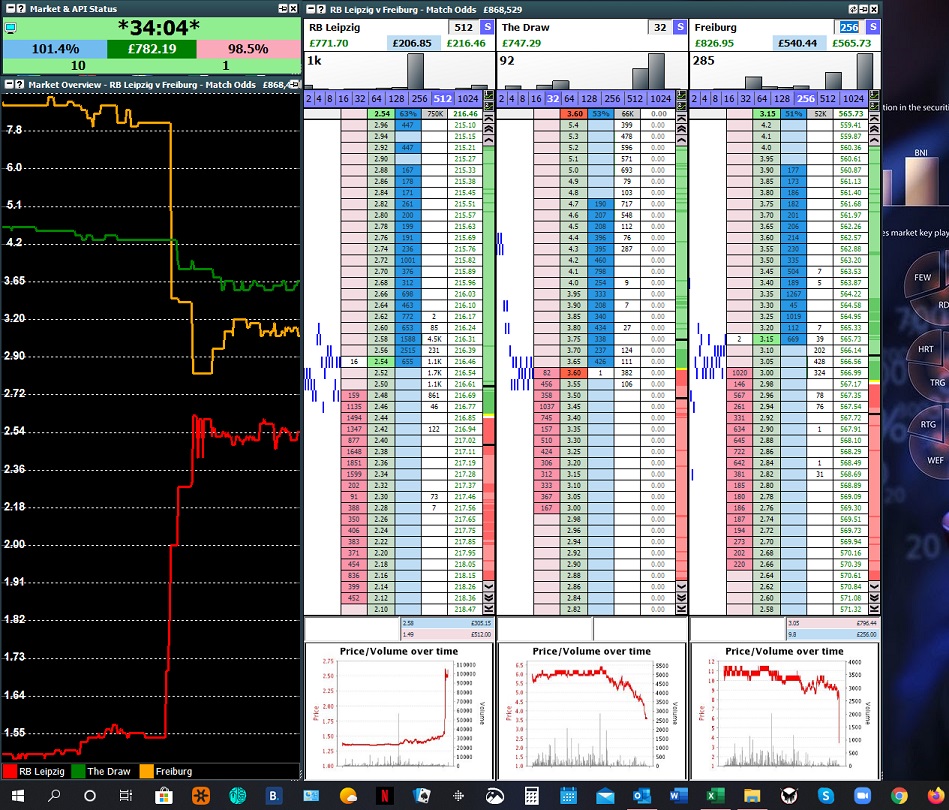The height and width of the screenshot is (810, 949).
Task: Open RB Leipzig Price/Volume over time chart
Action: coord(399,711)
